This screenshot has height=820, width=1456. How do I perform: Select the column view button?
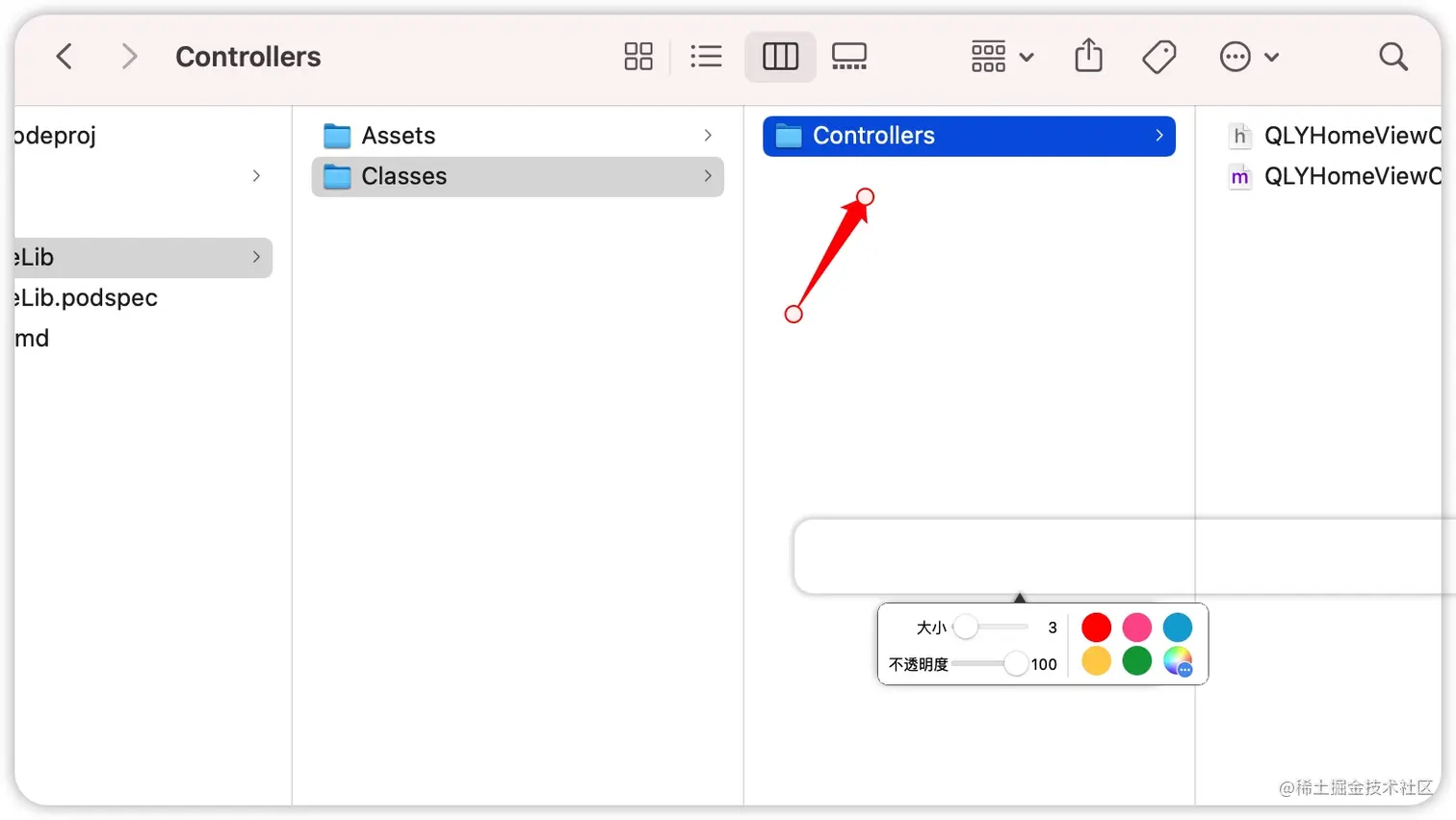click(780, 57)
